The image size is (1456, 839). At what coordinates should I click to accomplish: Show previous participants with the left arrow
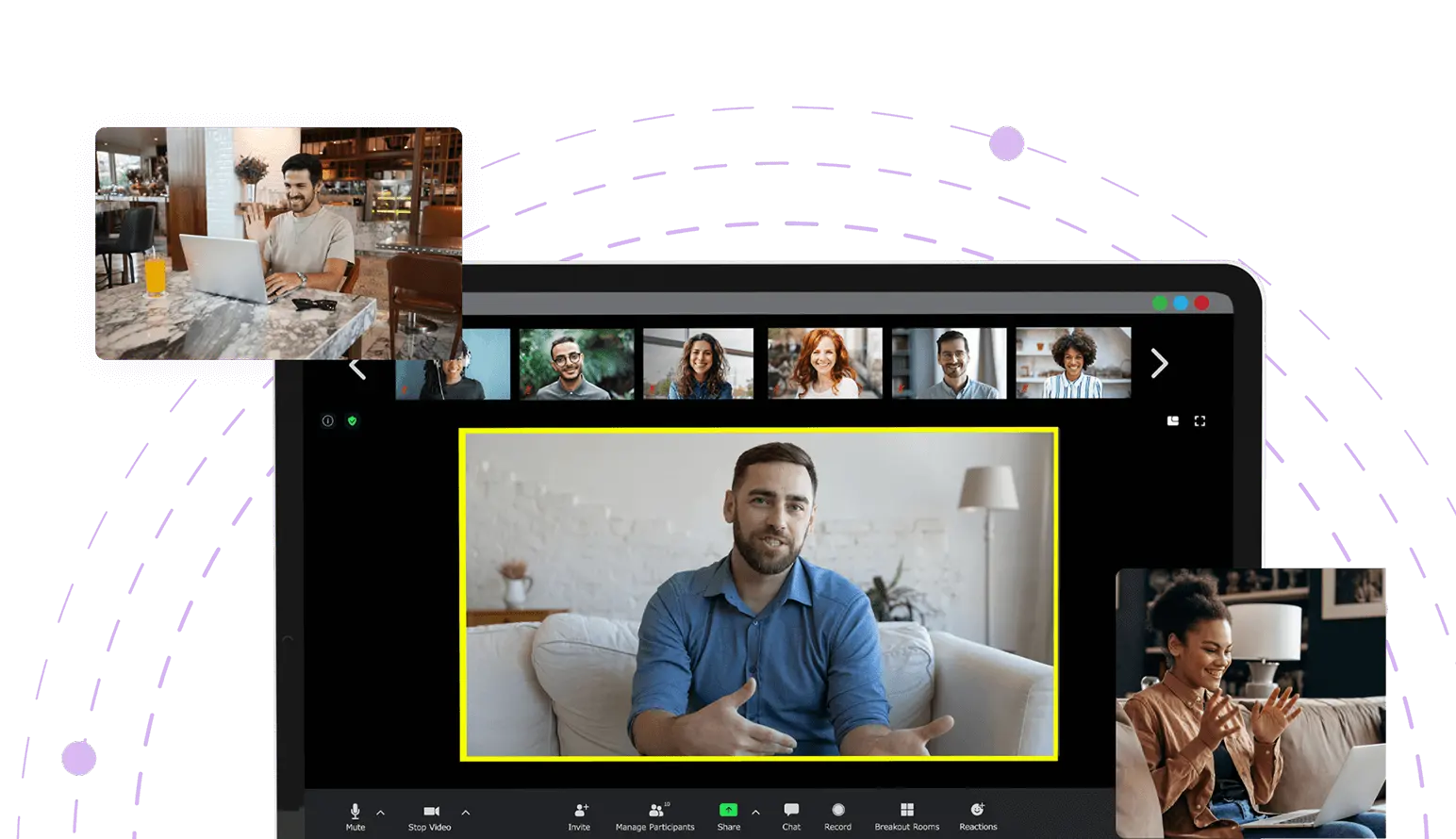pos(357,369)
